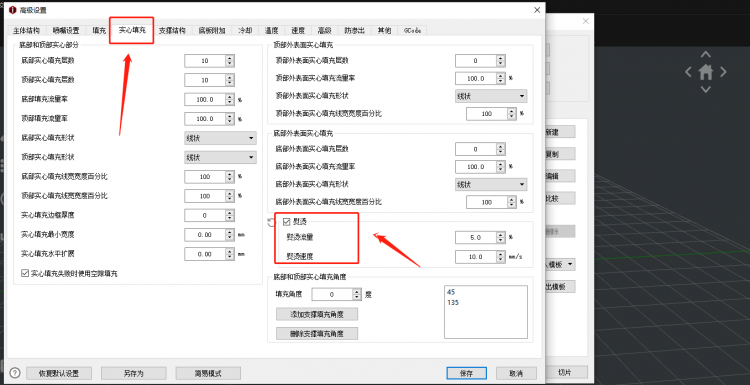The image size is (750, 385).
Task: Go to the 冷却 tab
Action: (x=245, y=30)
